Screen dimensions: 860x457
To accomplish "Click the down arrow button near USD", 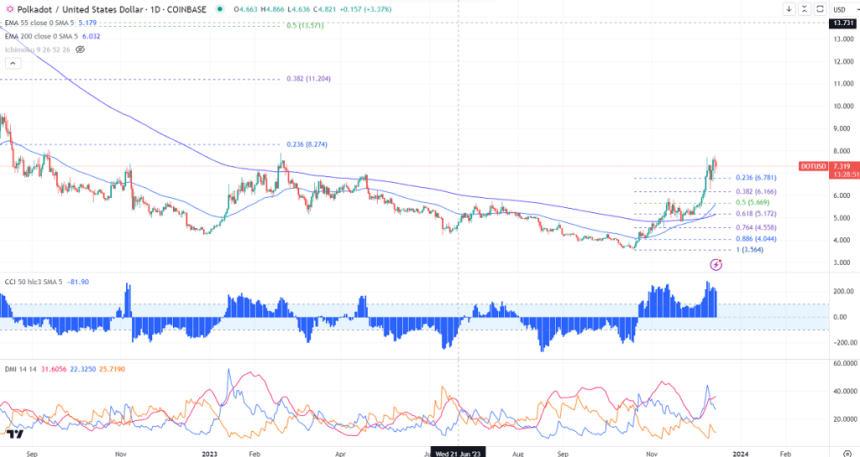I will point(790,8).
